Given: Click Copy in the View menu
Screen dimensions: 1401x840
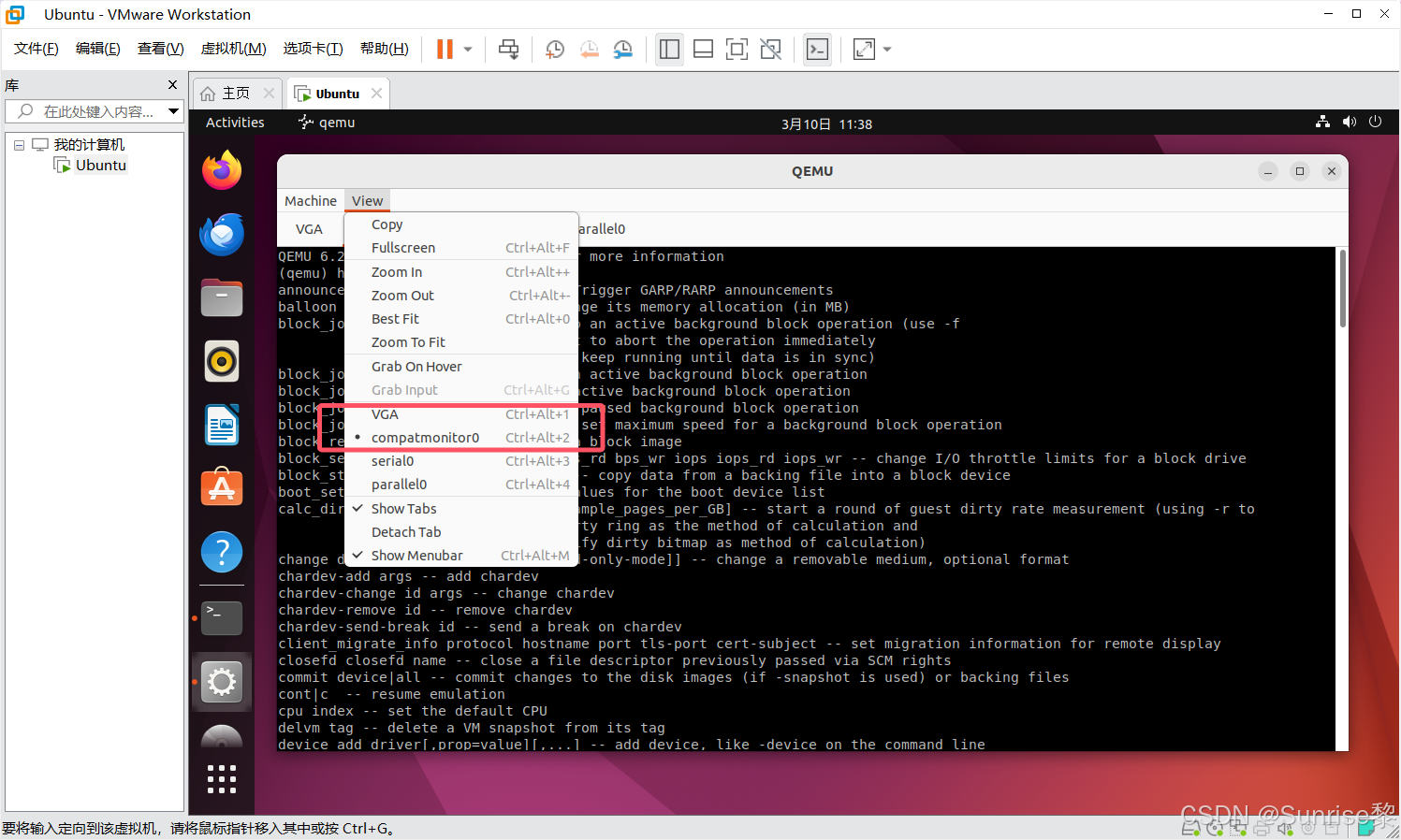Looking at the screenshot, I should click(462, 224).
